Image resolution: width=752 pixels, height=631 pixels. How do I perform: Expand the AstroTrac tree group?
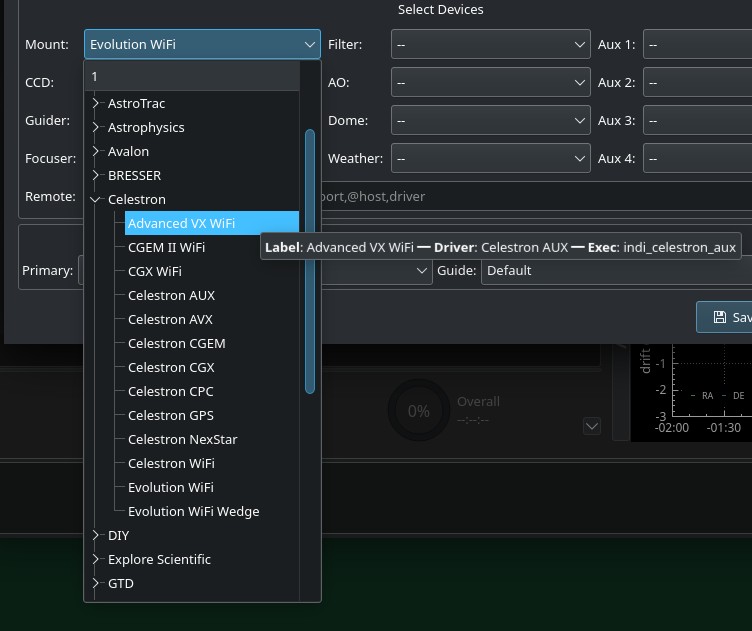pos(95,103)
